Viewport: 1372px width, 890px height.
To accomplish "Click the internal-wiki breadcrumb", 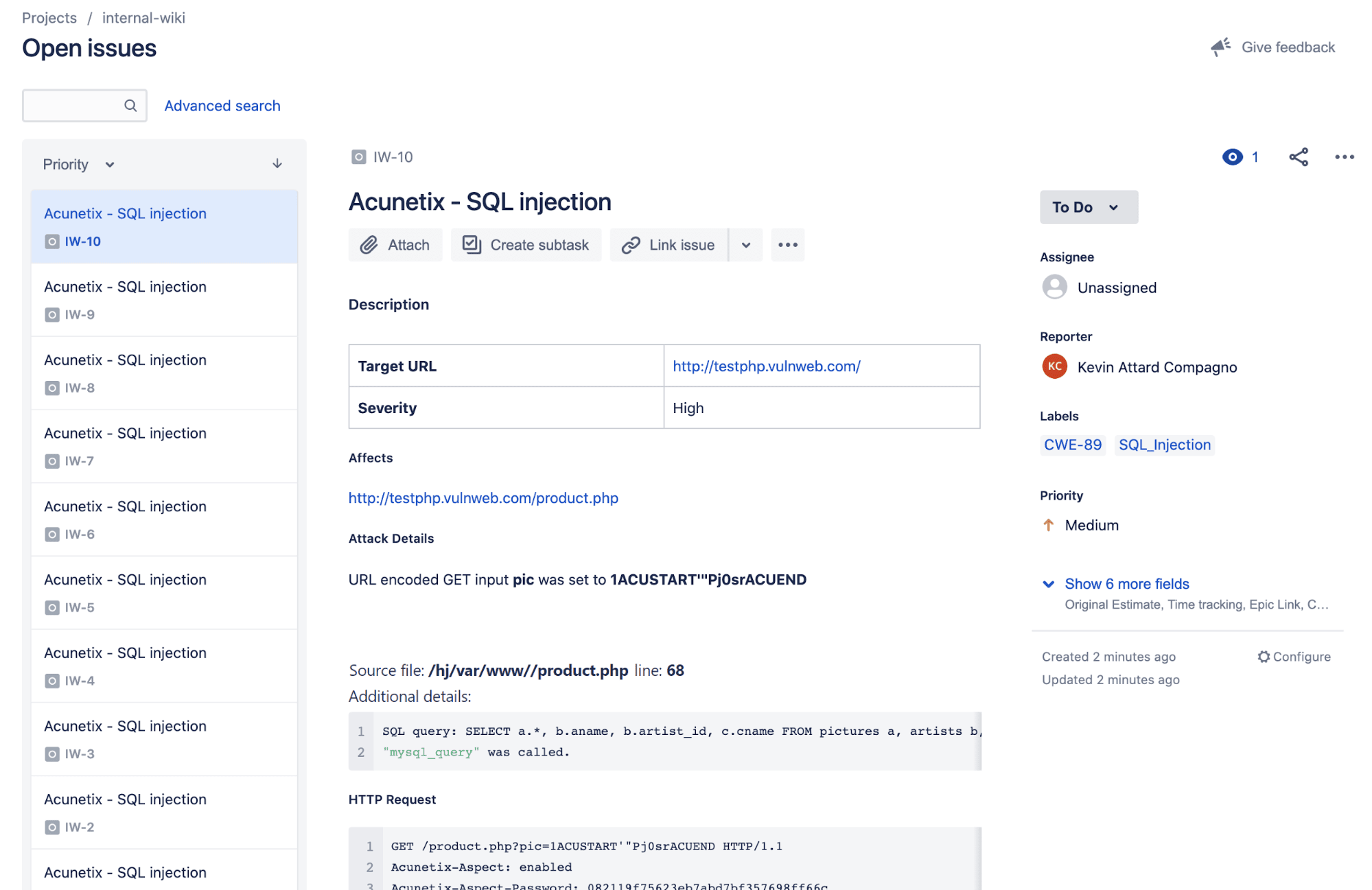I will (143, 18).
